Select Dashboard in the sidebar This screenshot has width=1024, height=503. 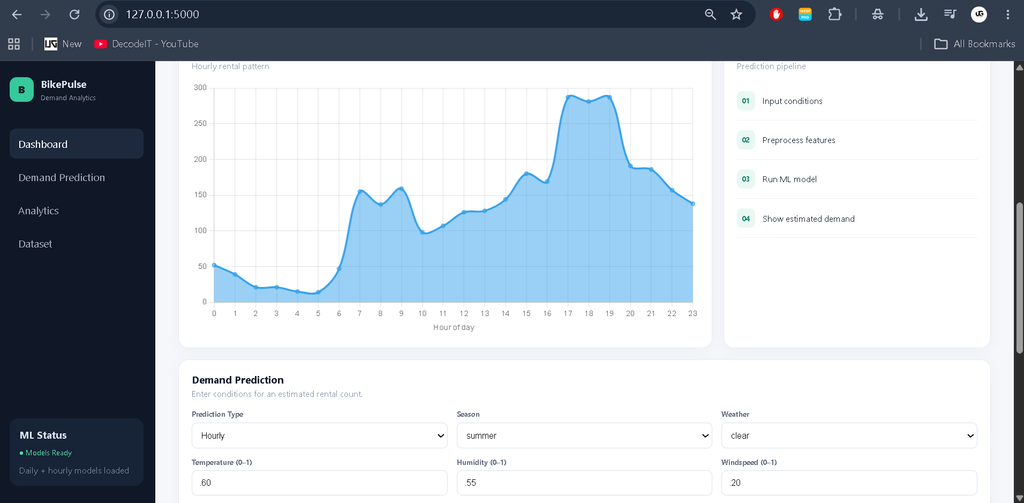point(76,144)
